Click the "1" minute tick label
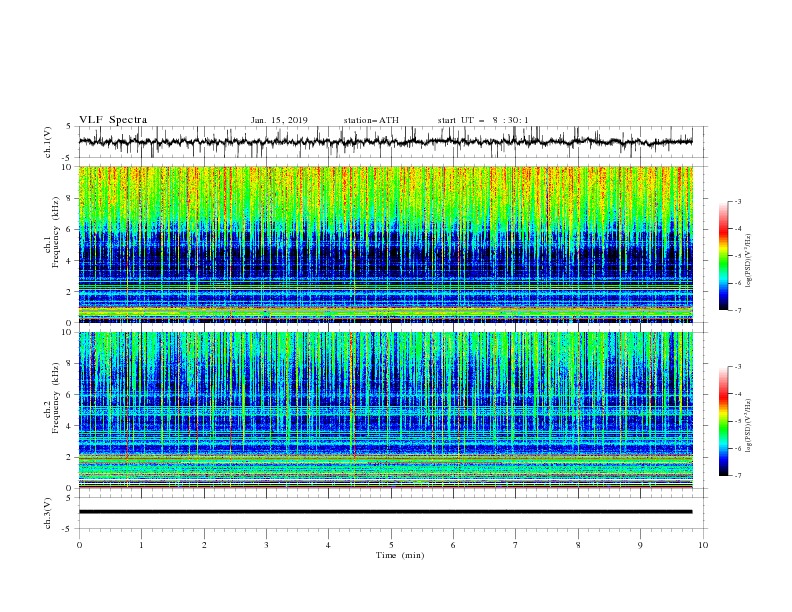792x612 pixels. [141, 545]
